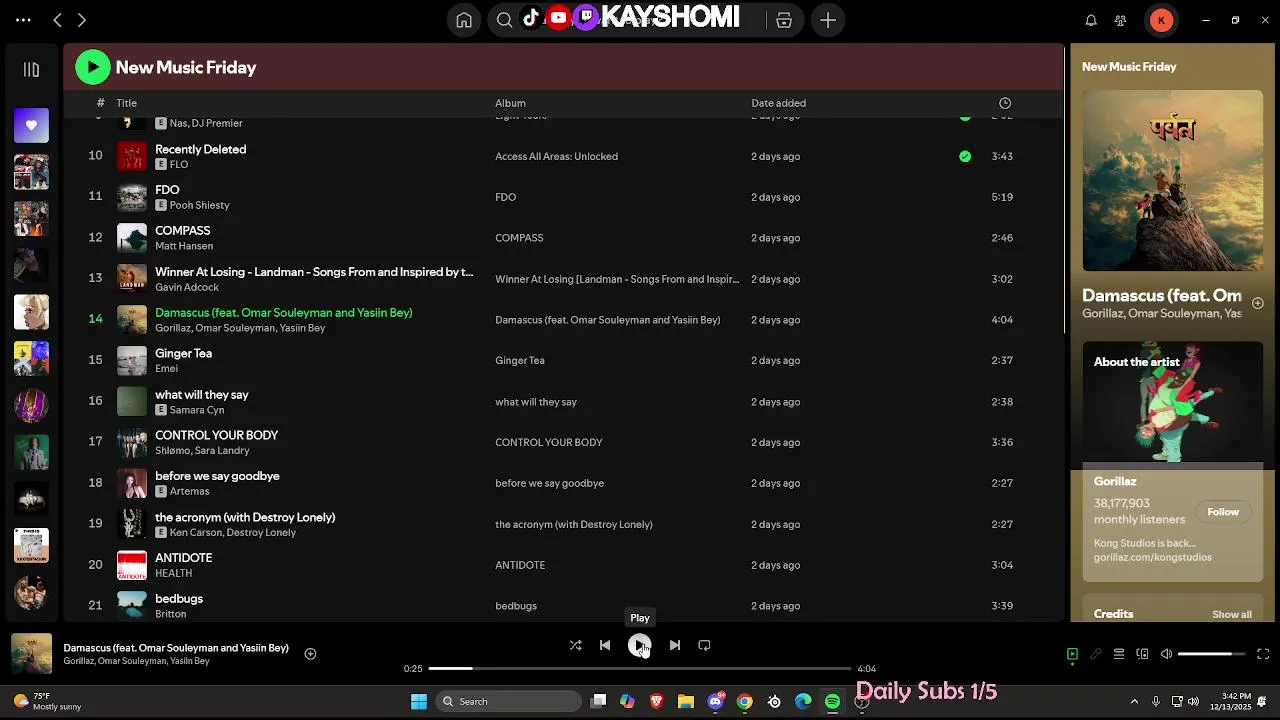
Task: Click the search magnifier icon
Action: (505, 20)
